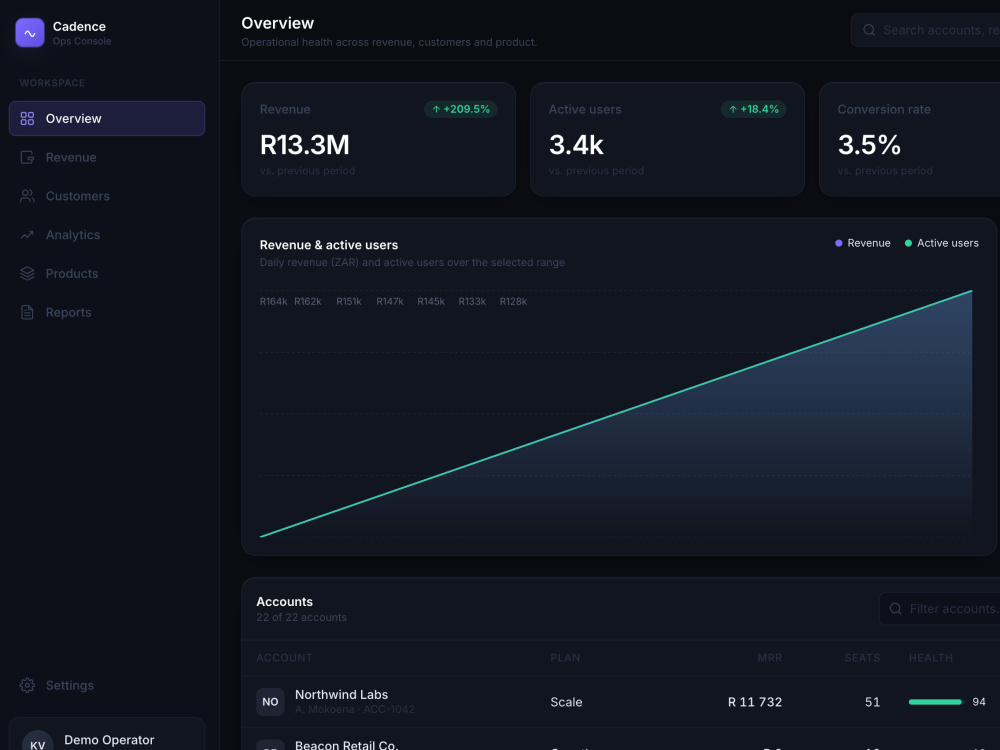Navigate to Products in sidebar
Image resolution: width=1000 pixels, height=750 pixels.
(107, 274)
